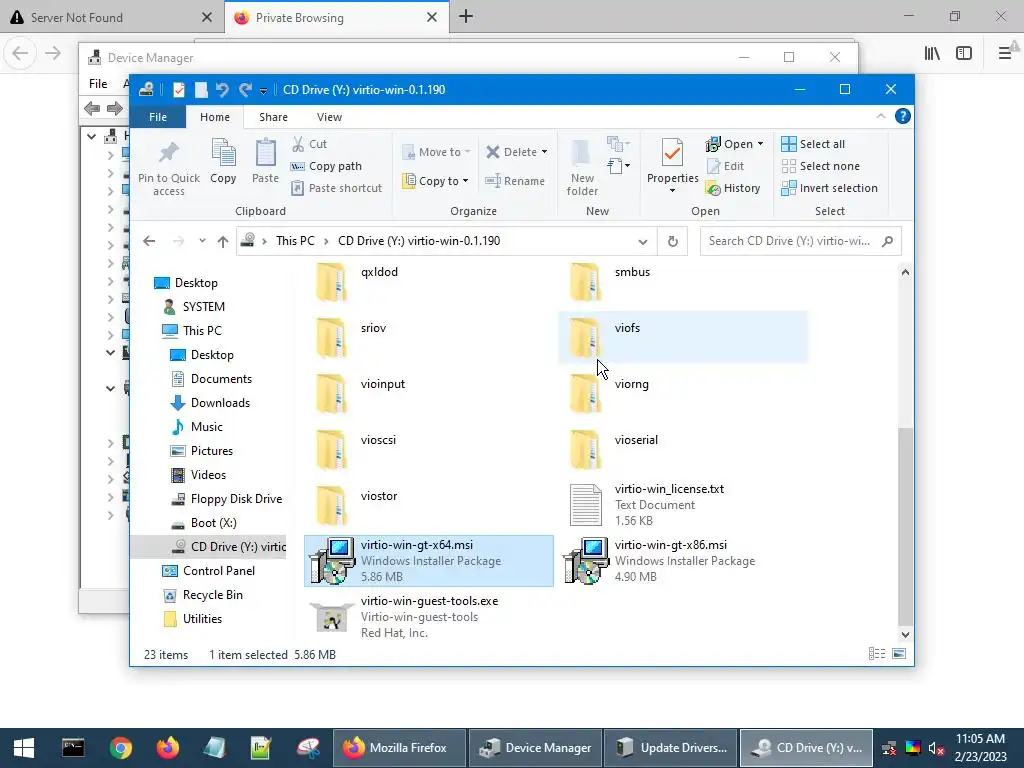The image size is (1024, 768).
Task: Go up one folder level
Action: pos(223,242)
